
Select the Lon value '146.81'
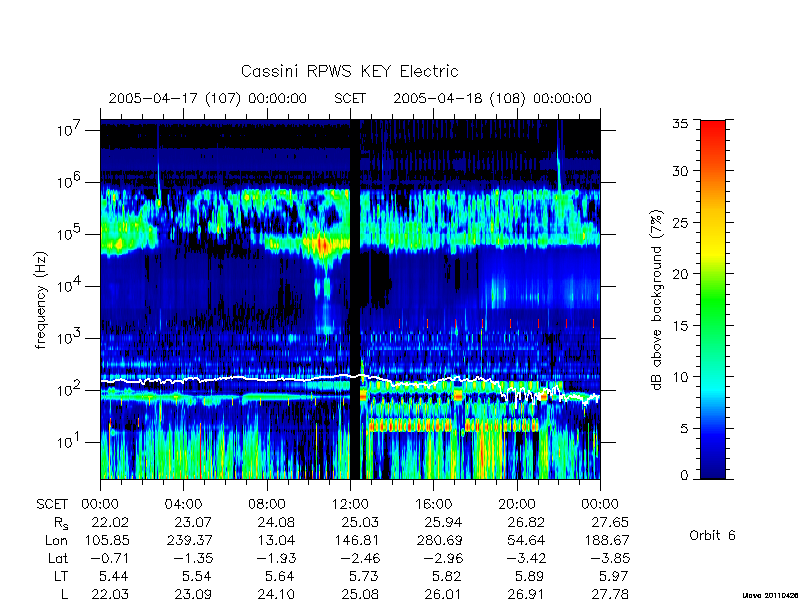pyautogui.click(x=357, y=540)
